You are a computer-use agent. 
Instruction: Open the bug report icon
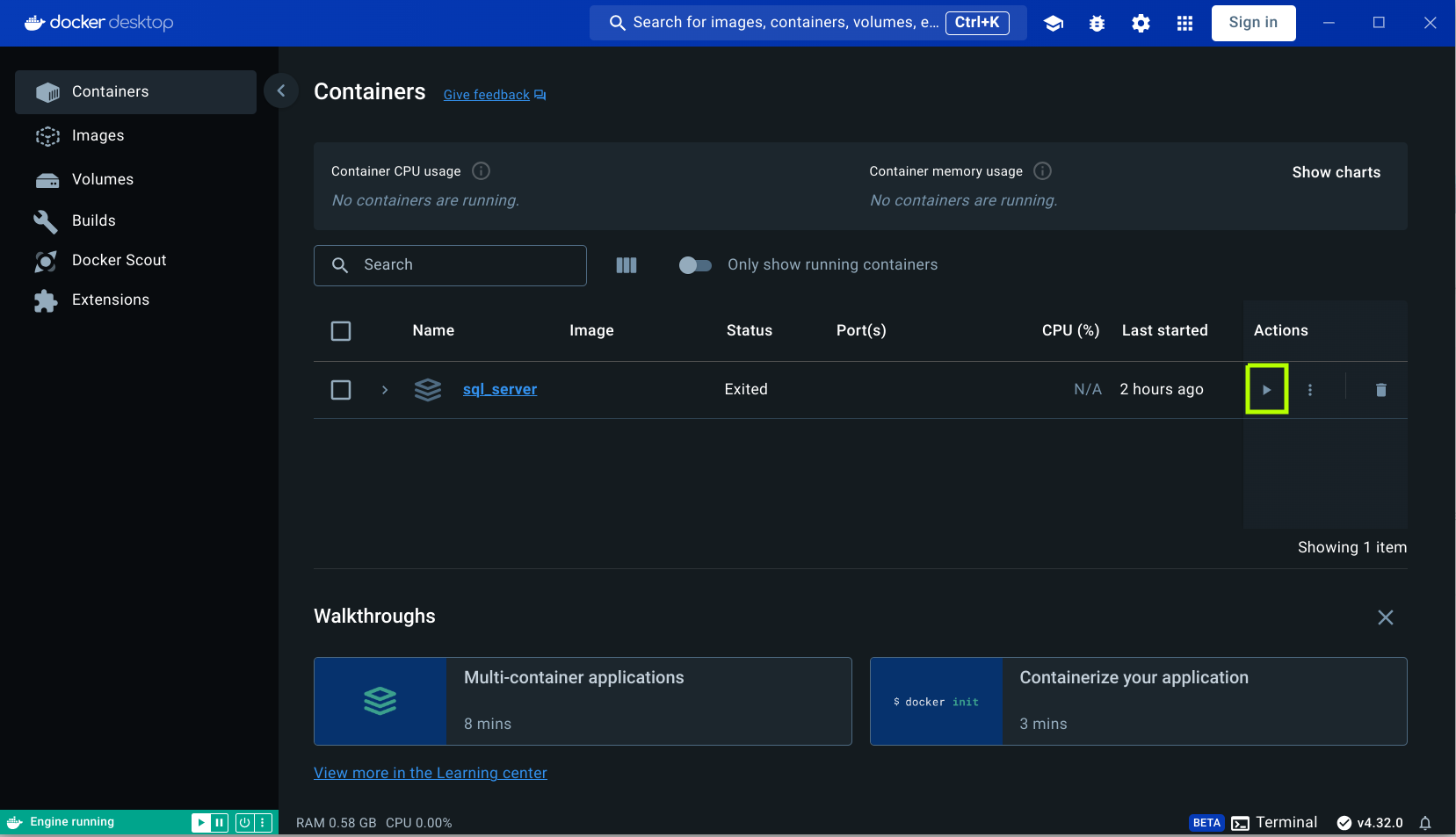tap(1097, 23)
